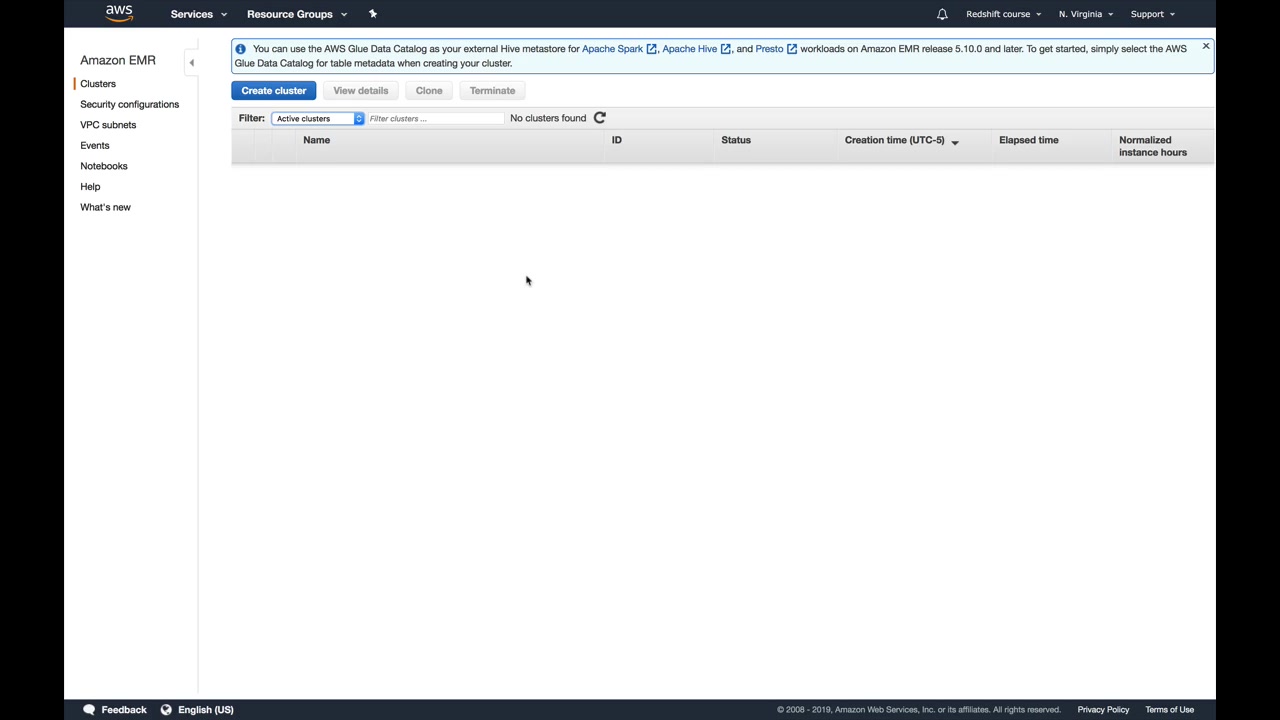Click the Create cluster button
The height and width of the screenshot is (720, 1280).
274,91
